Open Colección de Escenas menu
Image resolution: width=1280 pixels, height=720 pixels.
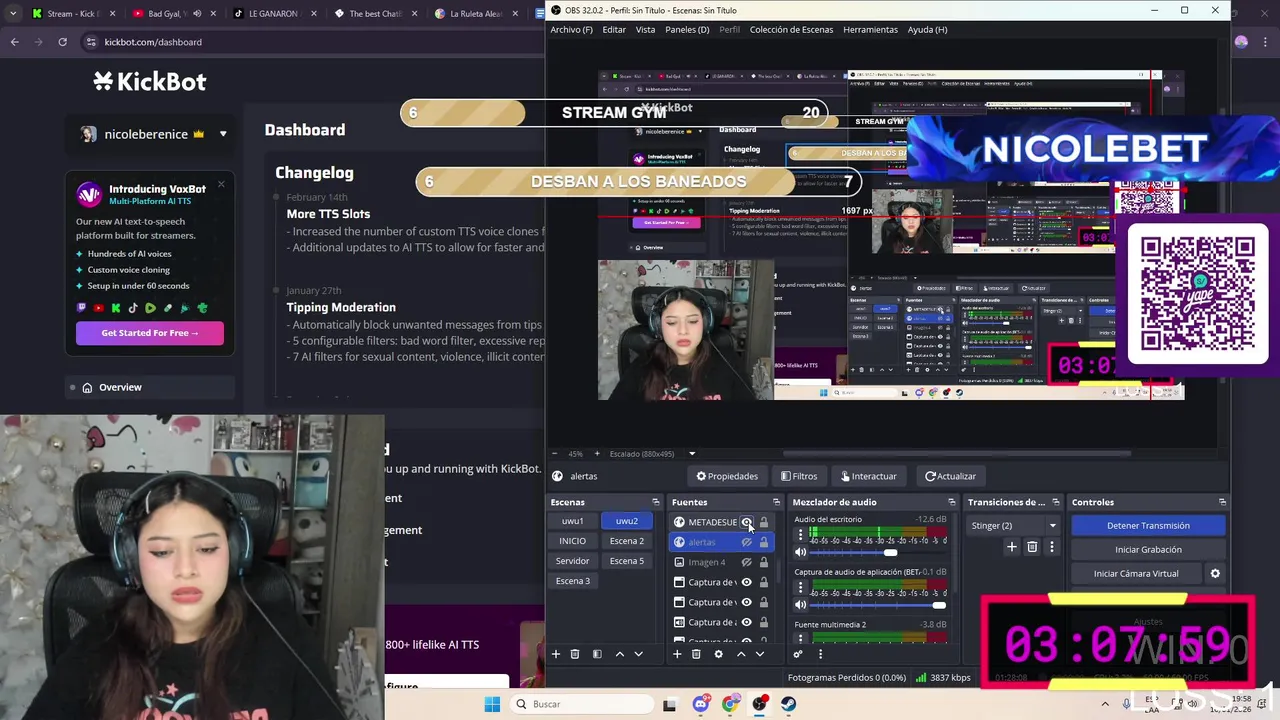point(791,29)
